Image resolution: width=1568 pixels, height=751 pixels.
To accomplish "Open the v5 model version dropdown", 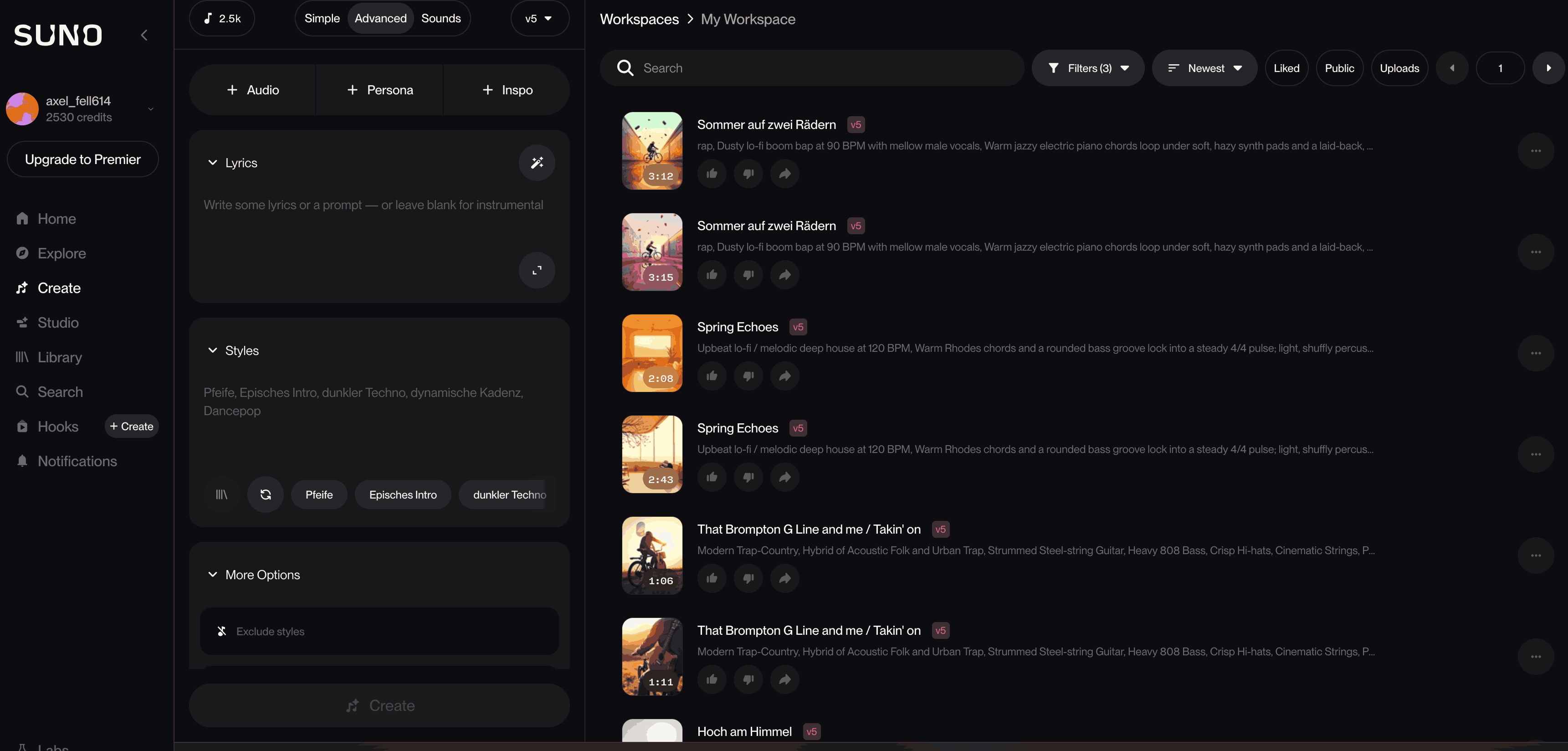I will pos(539,18).
